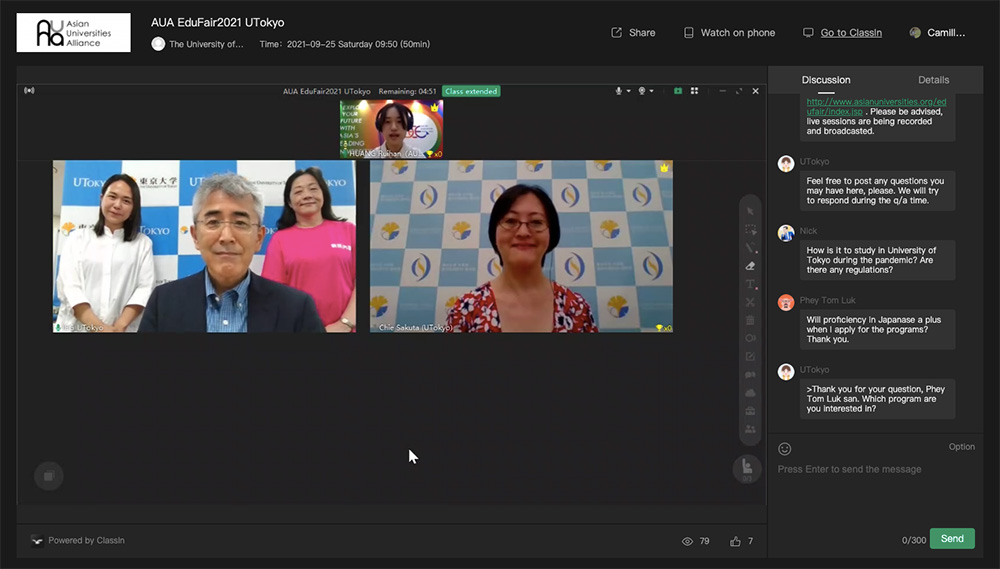
Task: Open the cloud drive tool
Action: point(750,393)
